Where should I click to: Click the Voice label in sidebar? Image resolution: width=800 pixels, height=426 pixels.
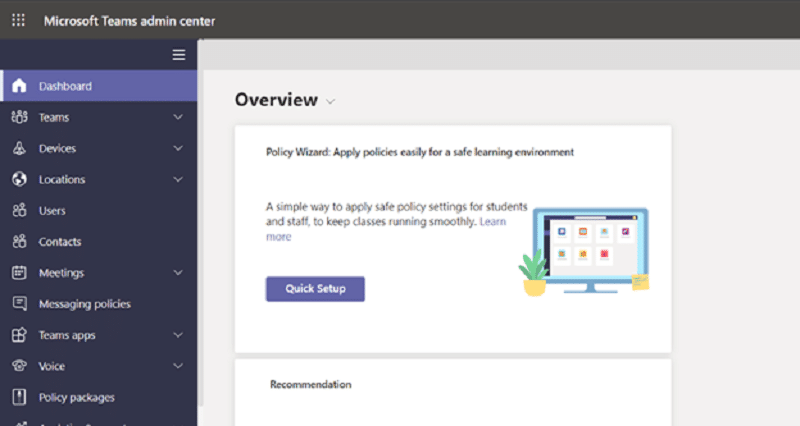(x=52, y=366)
